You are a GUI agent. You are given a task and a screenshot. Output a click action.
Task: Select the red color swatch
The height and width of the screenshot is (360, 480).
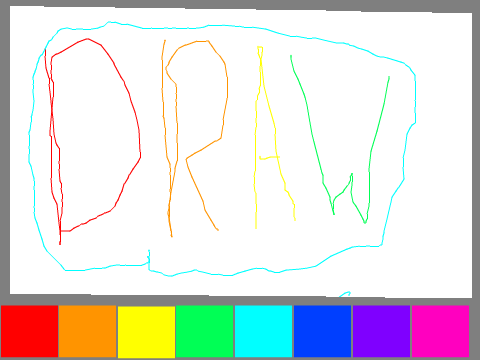click(29, 331)
